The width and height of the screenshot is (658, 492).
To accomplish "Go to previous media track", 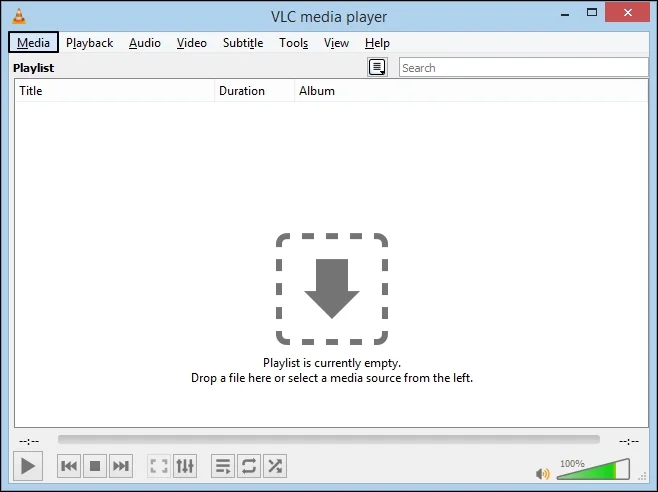I will coord(69,466).
